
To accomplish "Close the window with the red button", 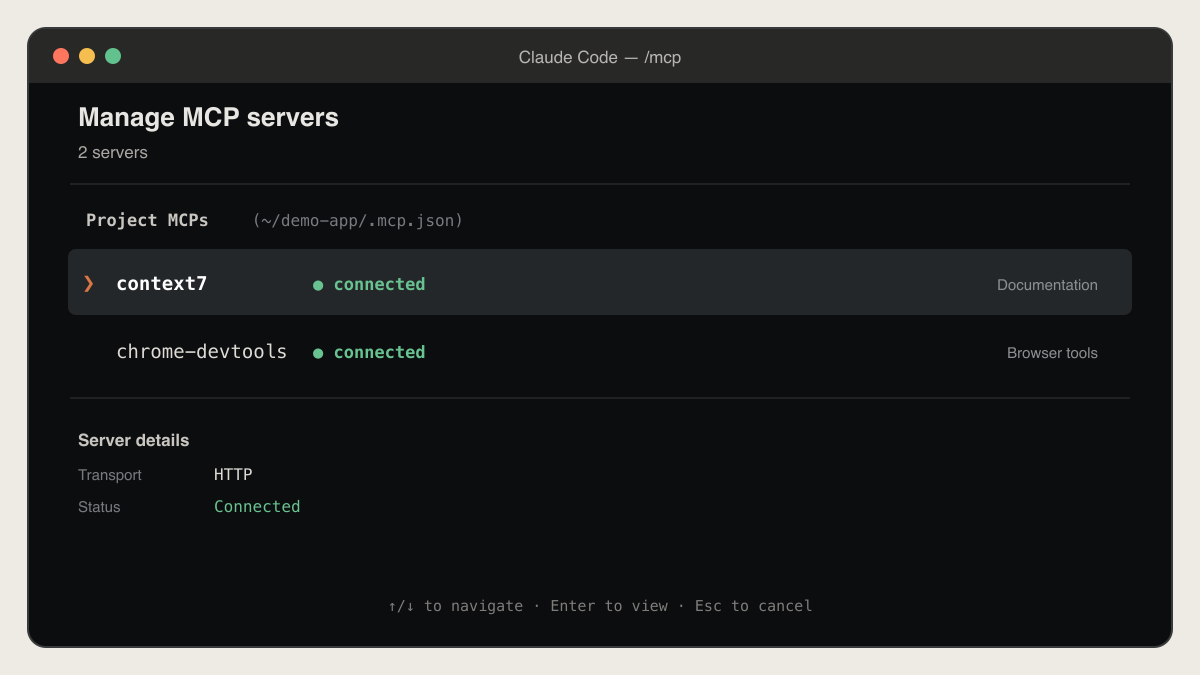I will tap(61, 56).
